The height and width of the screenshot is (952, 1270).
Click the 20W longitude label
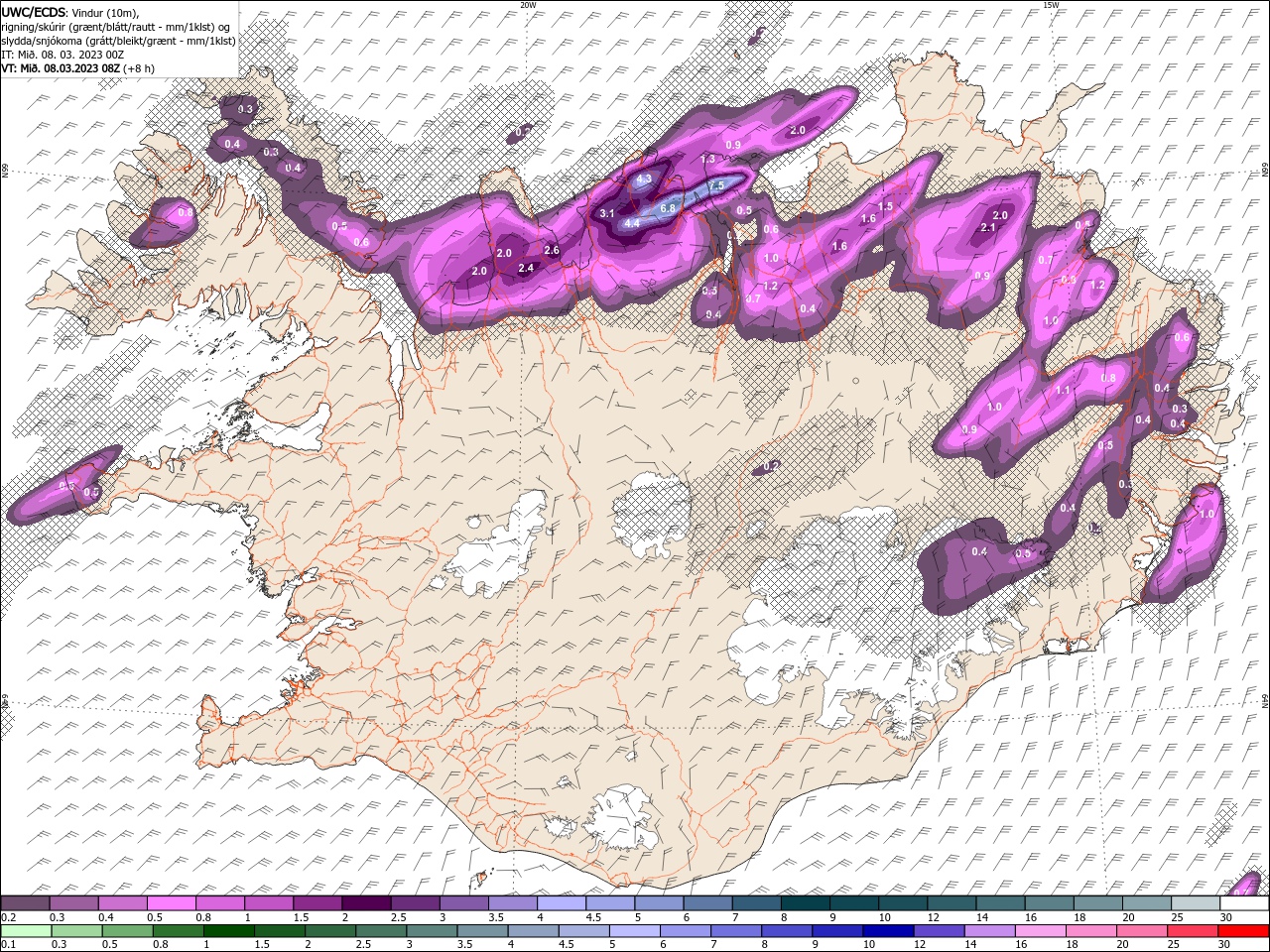tap(528, 5)
